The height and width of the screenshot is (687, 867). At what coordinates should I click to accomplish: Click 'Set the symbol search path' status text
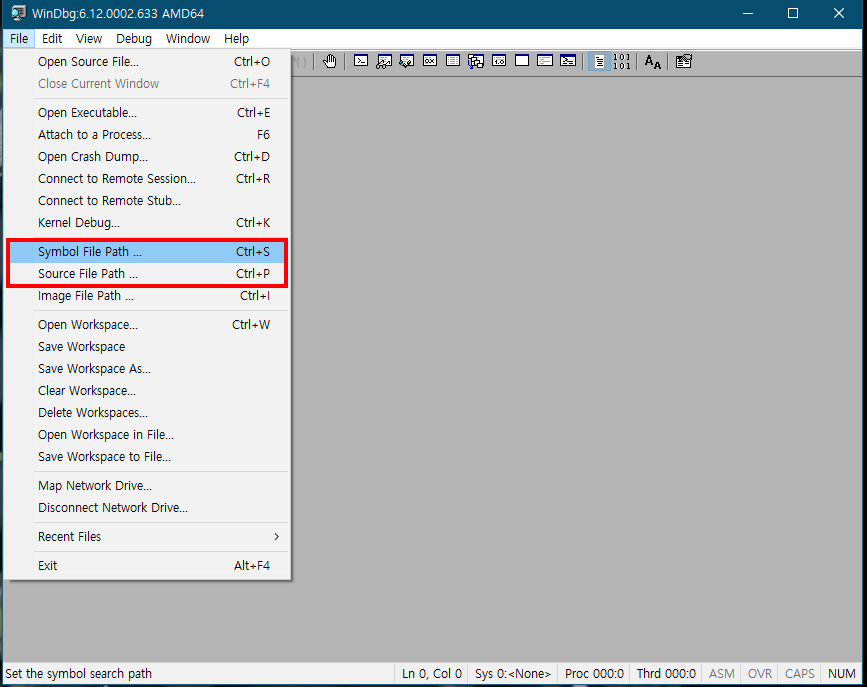tap(79, 674)
